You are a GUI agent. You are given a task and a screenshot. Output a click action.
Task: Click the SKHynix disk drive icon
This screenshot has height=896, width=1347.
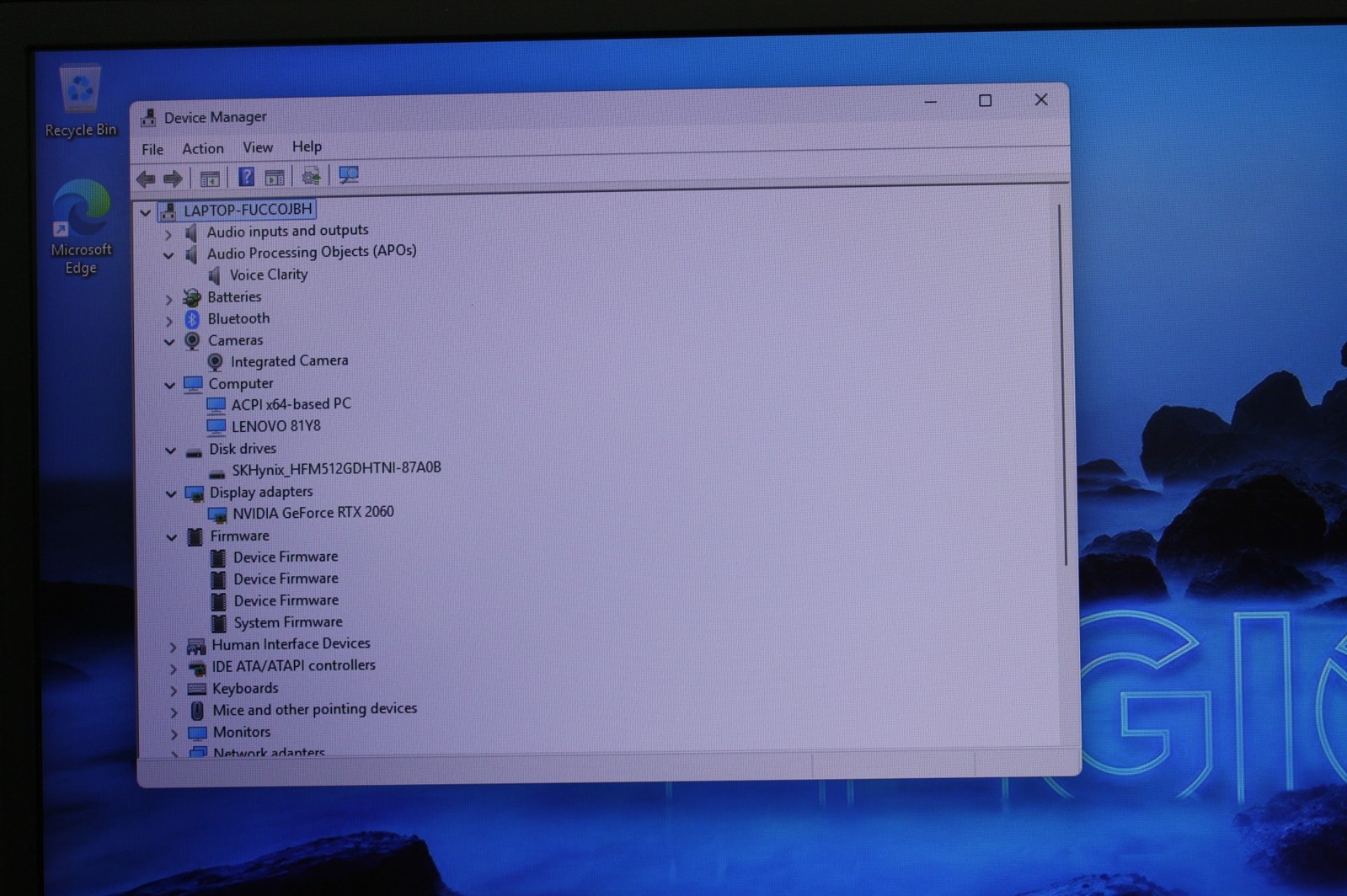[x=217, y=472]
